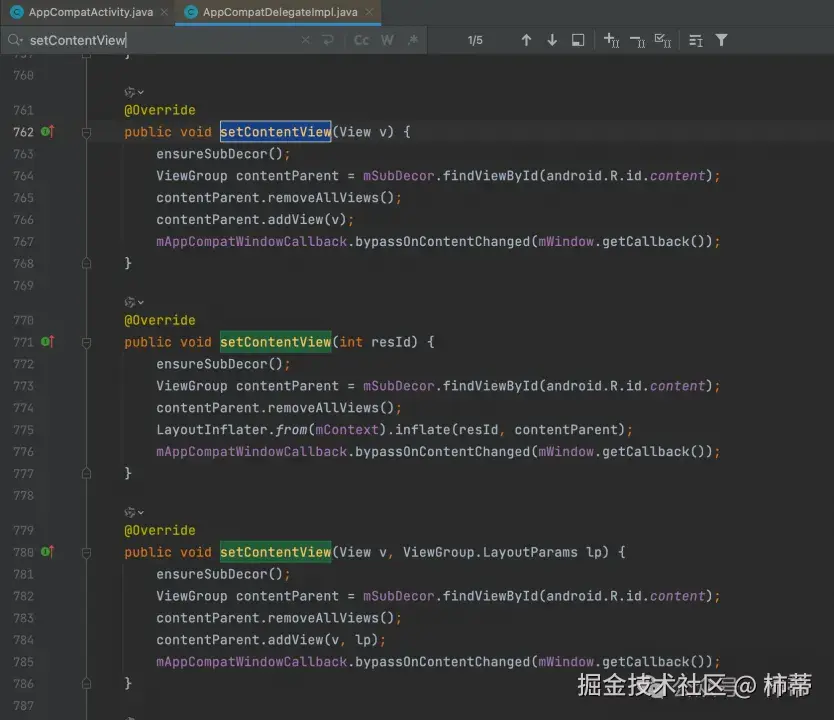
Task: Go to previous occurrence arrow
Action: click(x=526, y=40)
